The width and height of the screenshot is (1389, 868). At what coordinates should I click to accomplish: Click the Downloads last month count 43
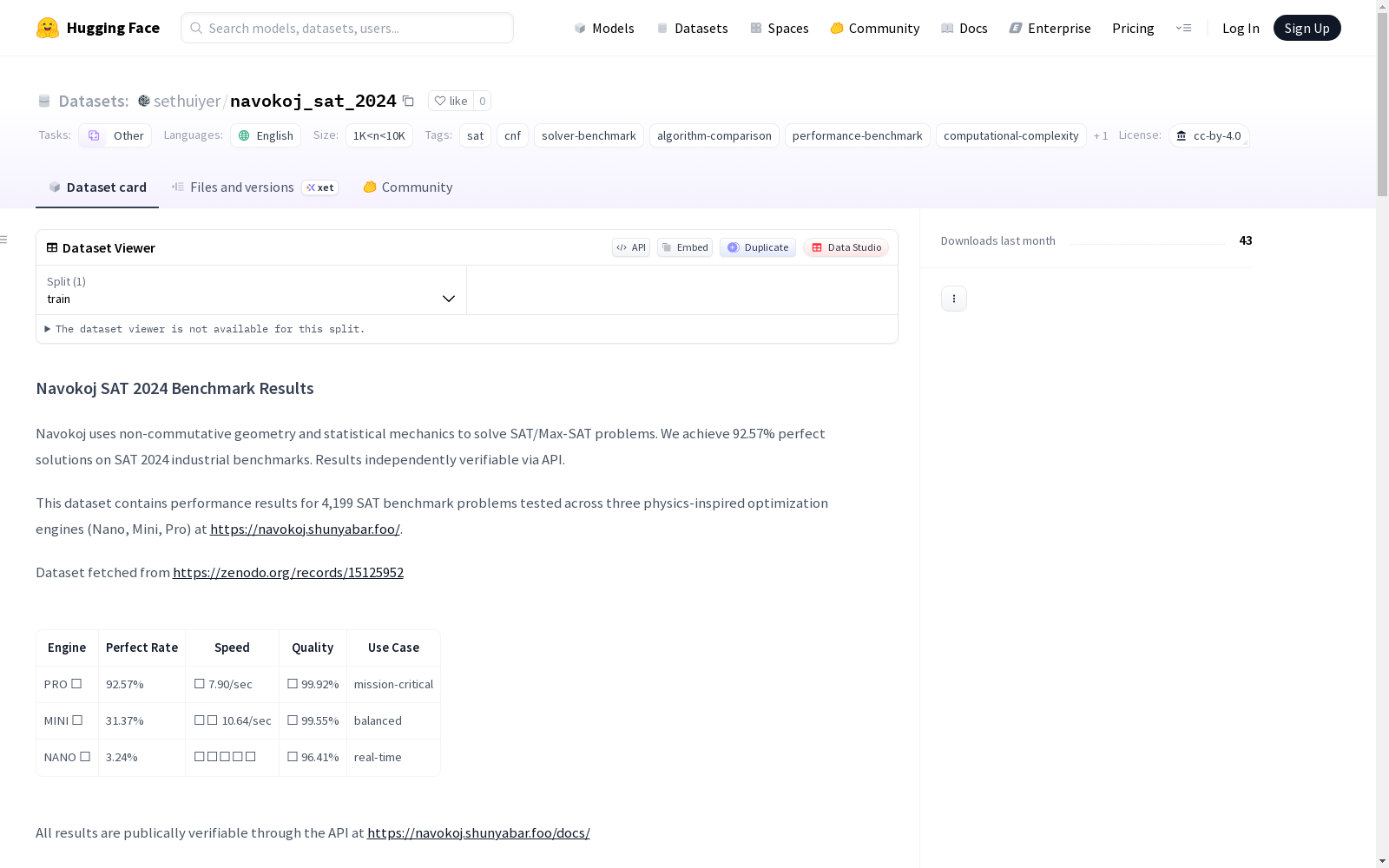1246,240
